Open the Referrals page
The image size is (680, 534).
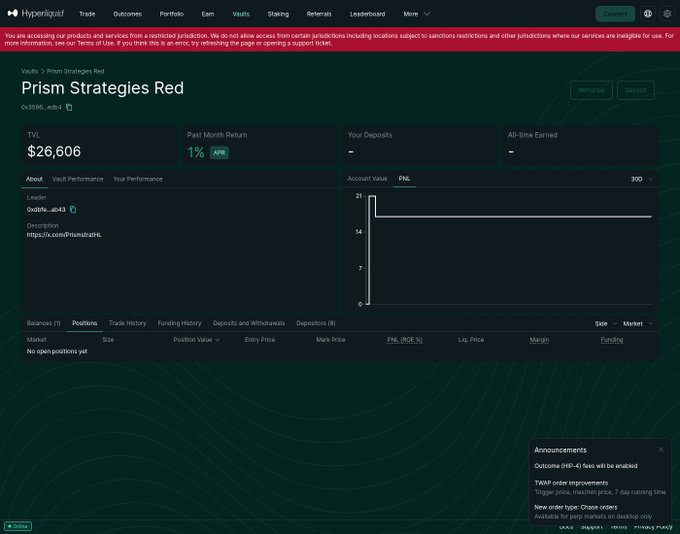coord(319,14)
